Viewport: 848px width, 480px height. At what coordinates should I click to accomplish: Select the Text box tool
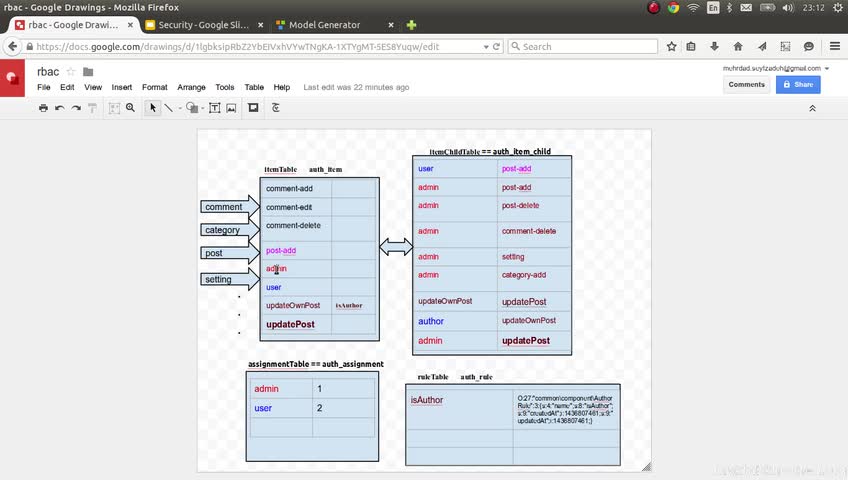pyautogui.click(x=215, y=108)
